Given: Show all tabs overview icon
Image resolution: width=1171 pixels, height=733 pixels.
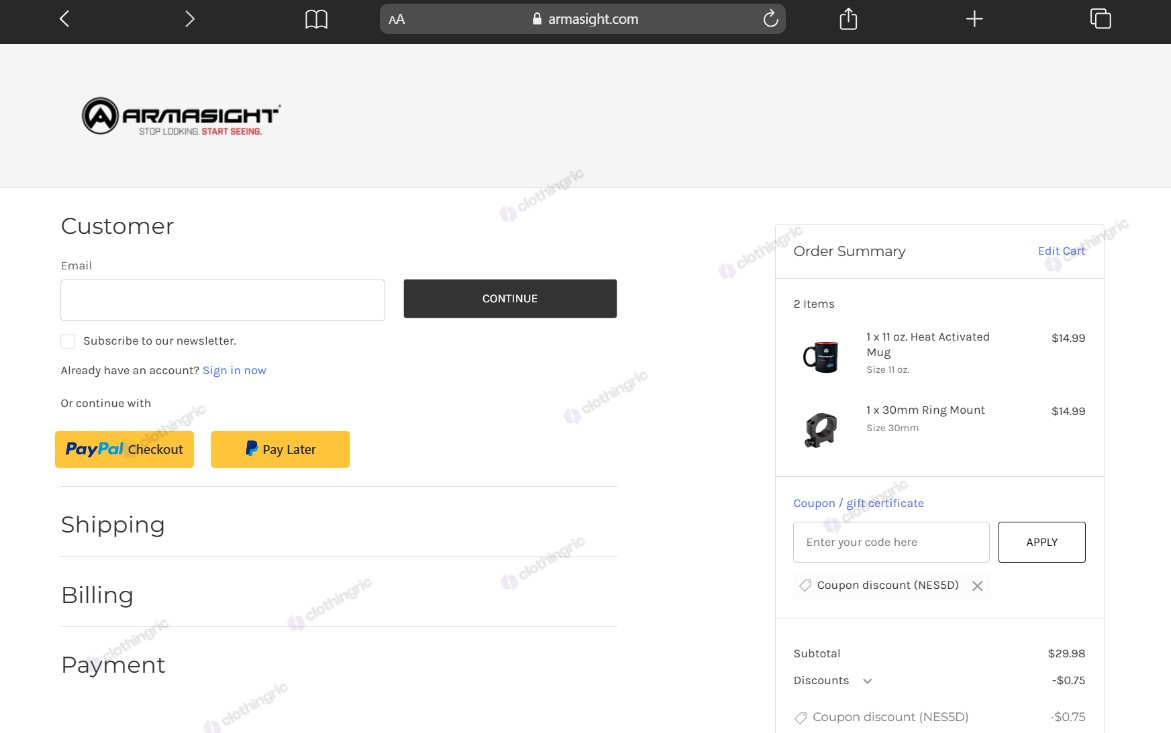Looking at the screenshot, I should (1100, 19).
